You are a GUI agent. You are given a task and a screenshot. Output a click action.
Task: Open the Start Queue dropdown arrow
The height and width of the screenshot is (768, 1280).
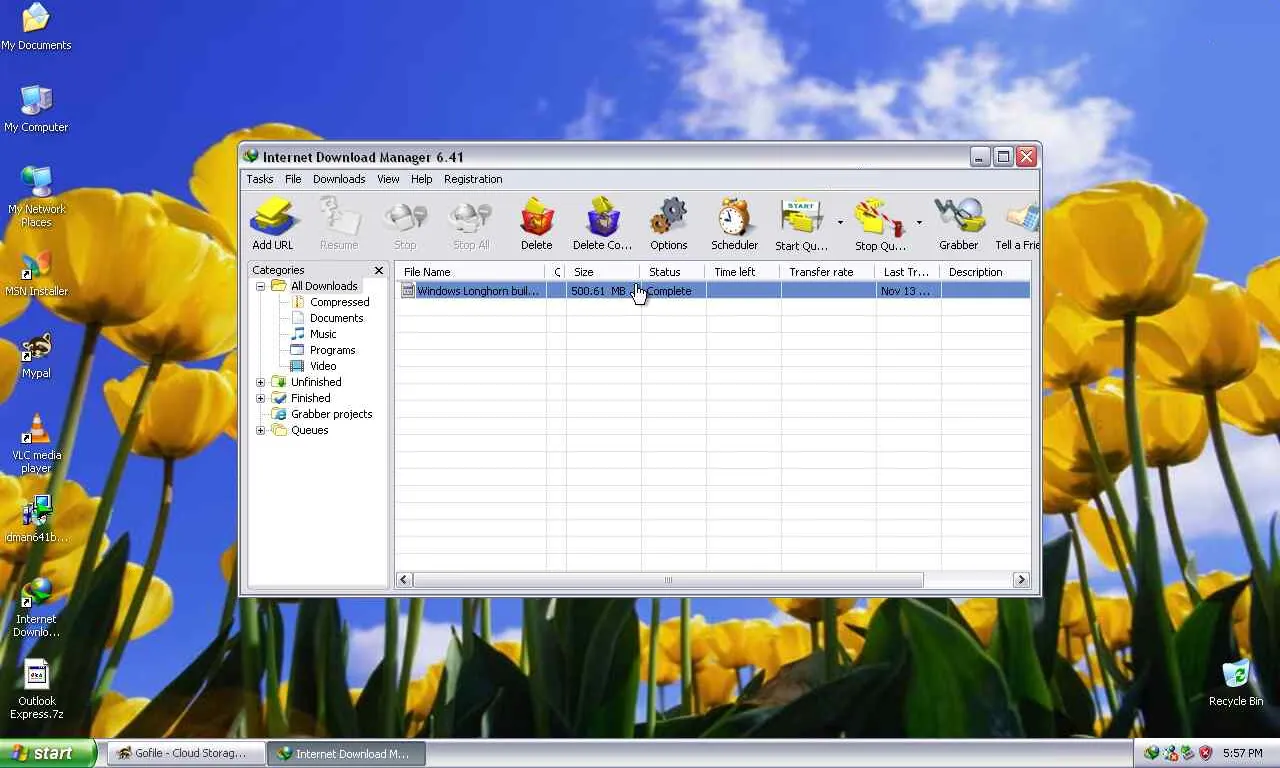(840, 222)
